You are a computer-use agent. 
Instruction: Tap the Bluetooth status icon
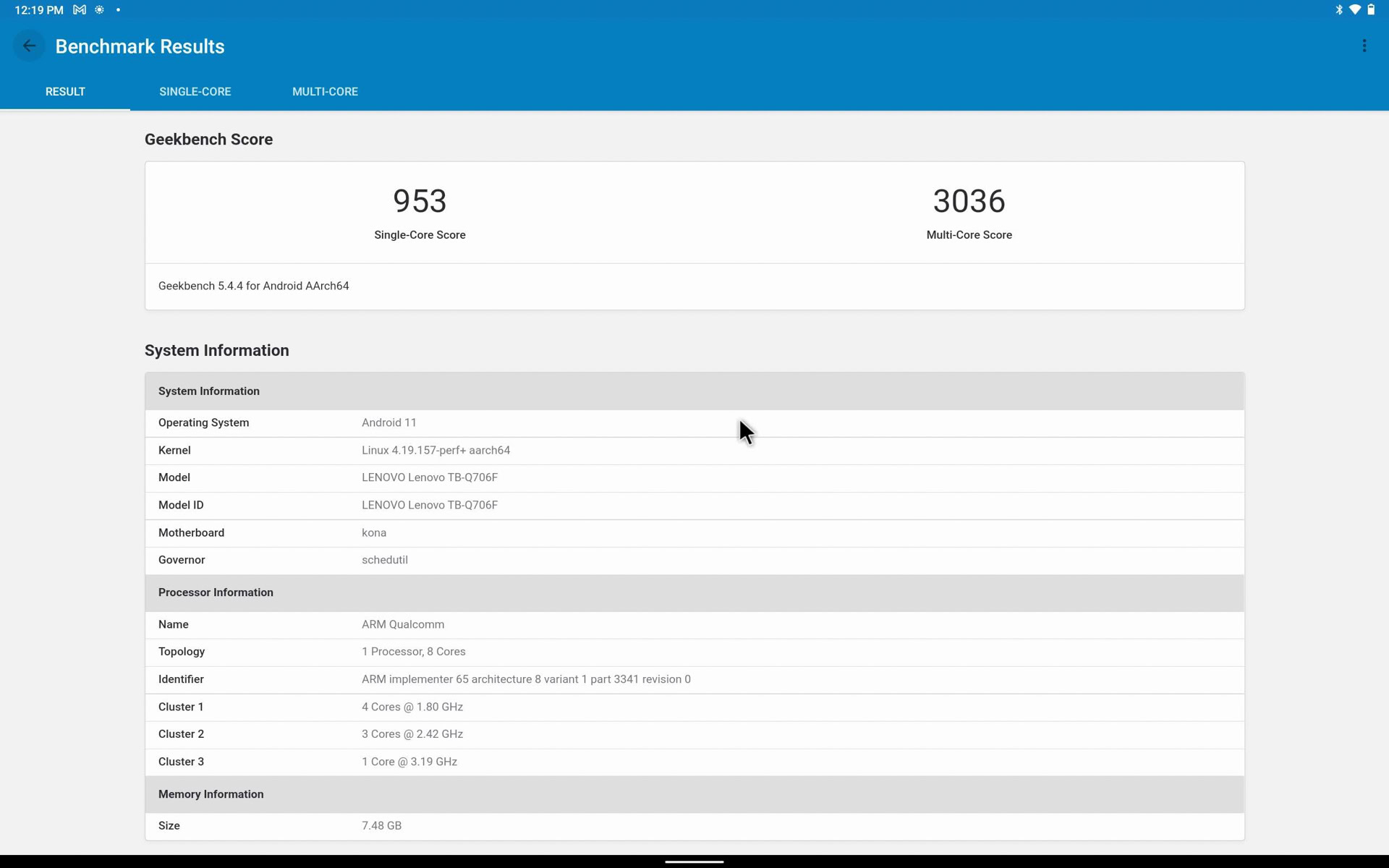coord(1338,10)
